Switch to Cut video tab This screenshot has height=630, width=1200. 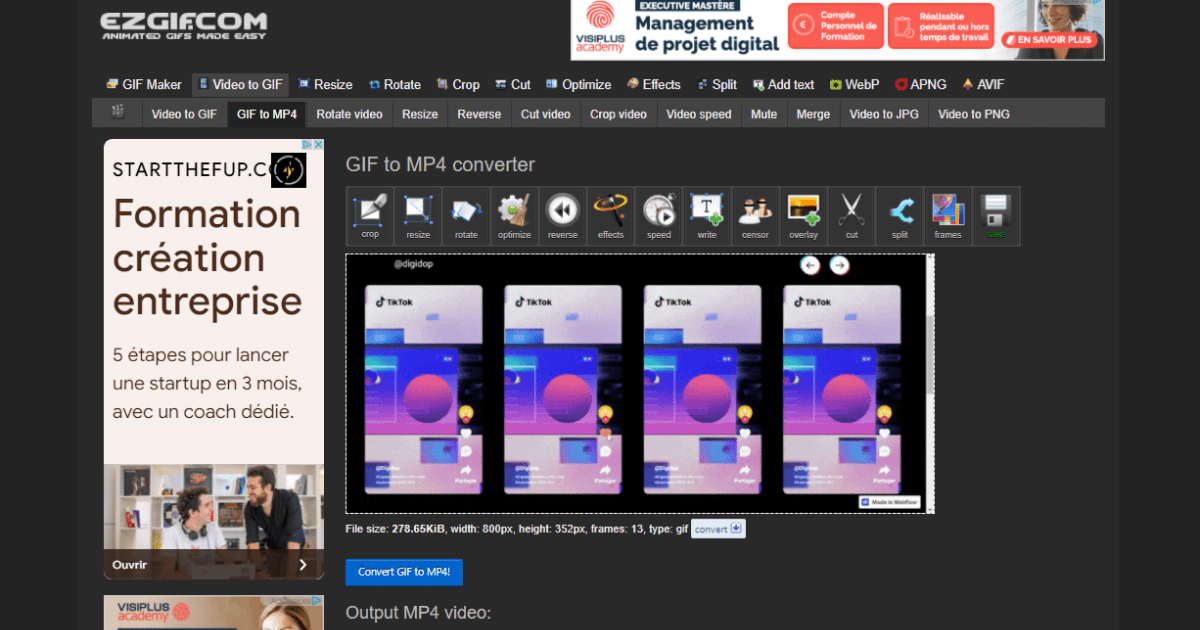pyautogui.click(x=545, y=114)
